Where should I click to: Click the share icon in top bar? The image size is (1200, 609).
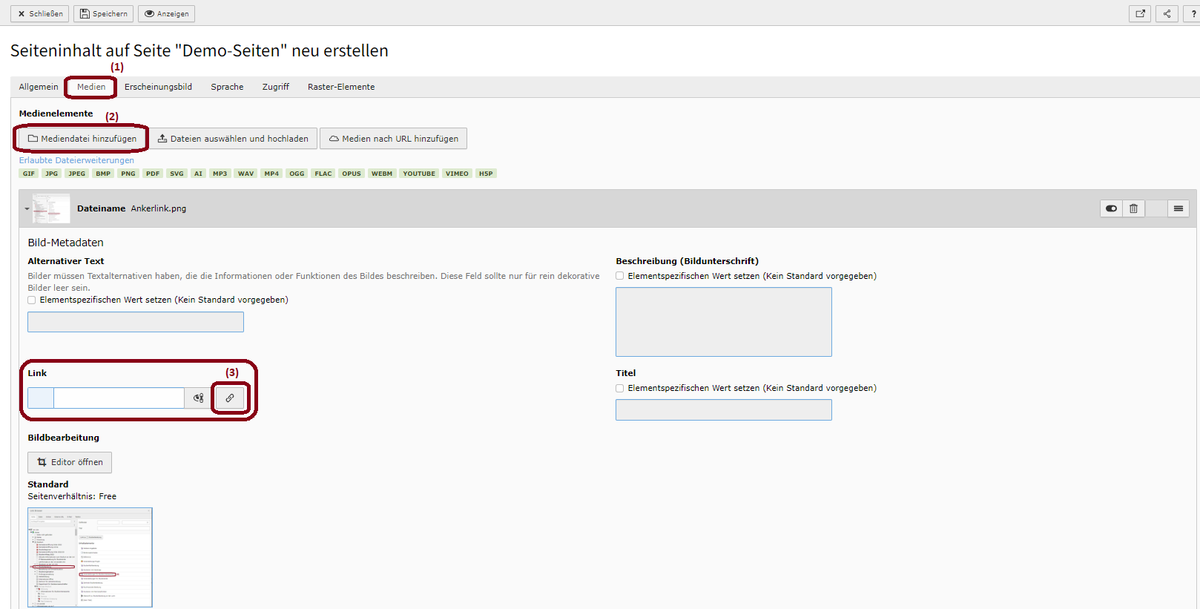[1166, 13]
